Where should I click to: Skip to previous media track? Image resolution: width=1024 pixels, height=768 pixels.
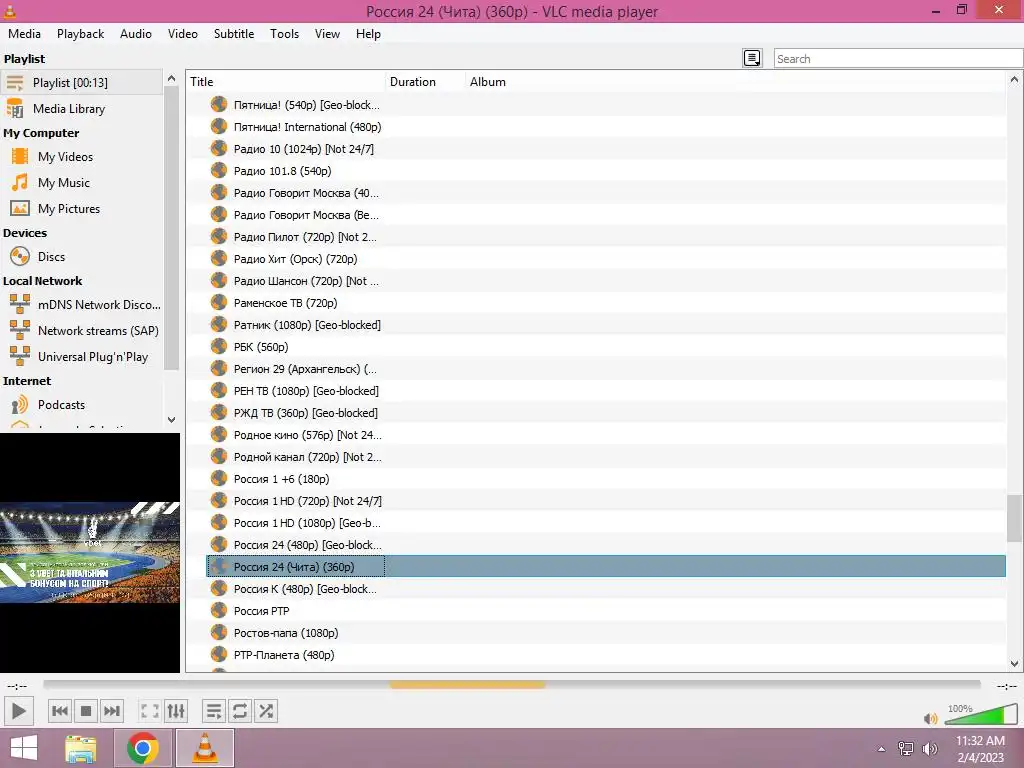tap(59, 711)
